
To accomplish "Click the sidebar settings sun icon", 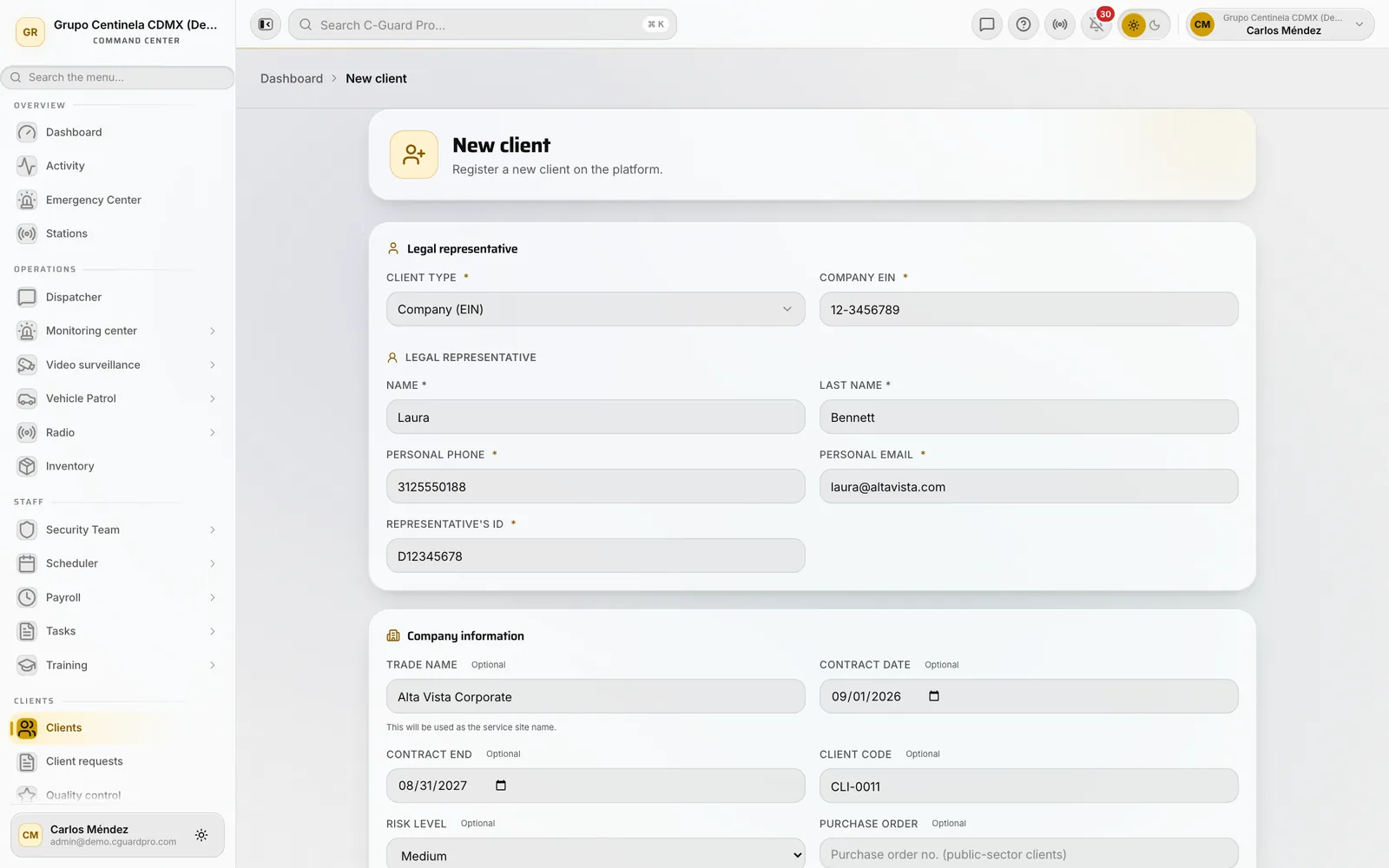I will tap(201, 835).
